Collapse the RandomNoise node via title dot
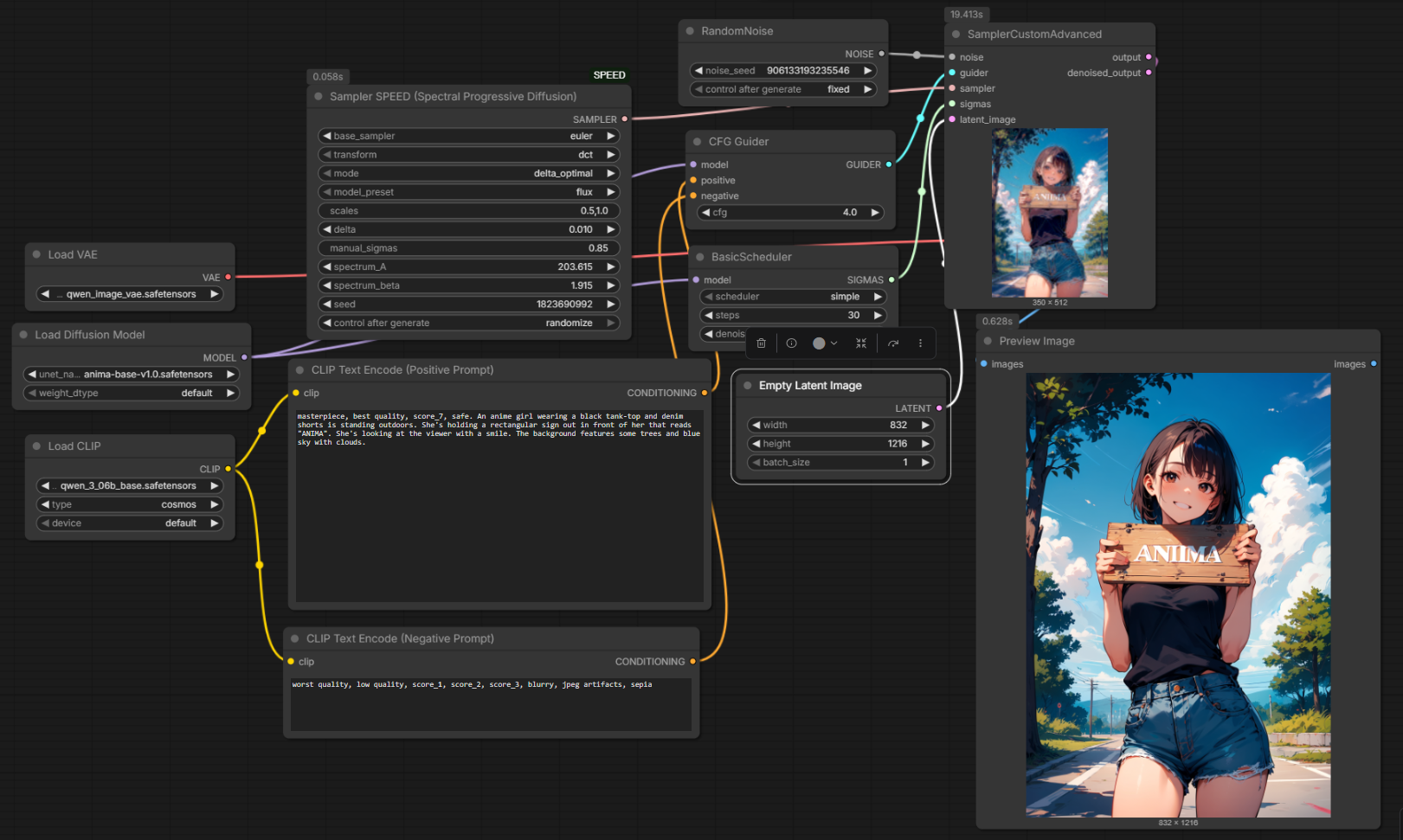The image size is (1403, 840). [x=690, y=31]
